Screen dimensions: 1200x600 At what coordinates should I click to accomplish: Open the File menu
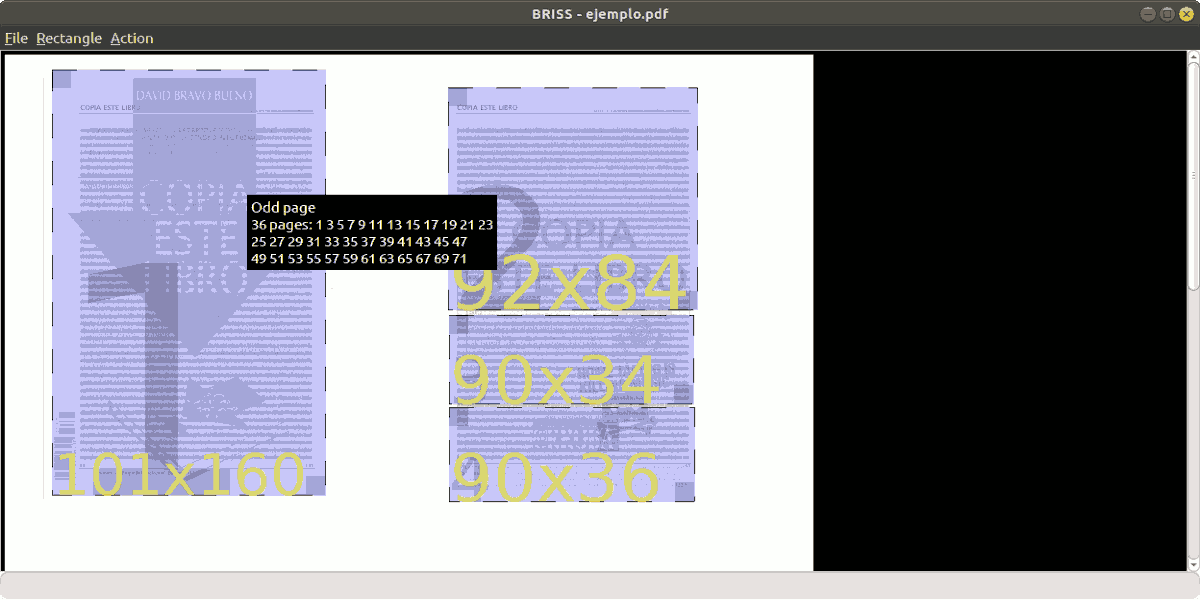pyautogui.click(x=16, y=38)
